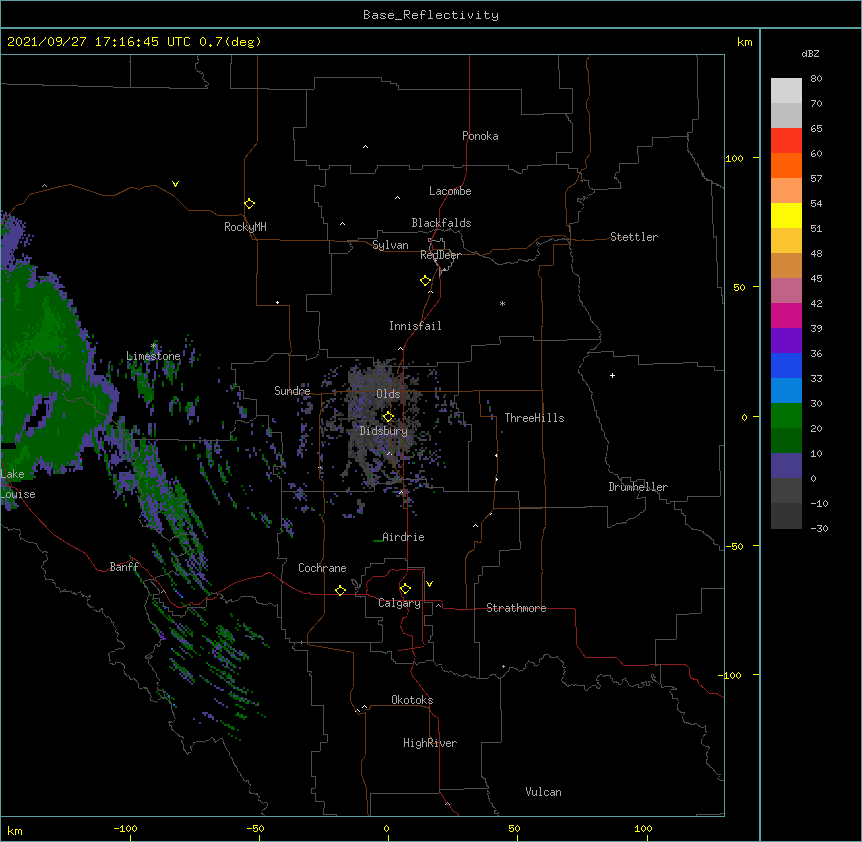Click the Calgary label
The image size is (862, 842).
pyautogui.click(x=399, y=603)
